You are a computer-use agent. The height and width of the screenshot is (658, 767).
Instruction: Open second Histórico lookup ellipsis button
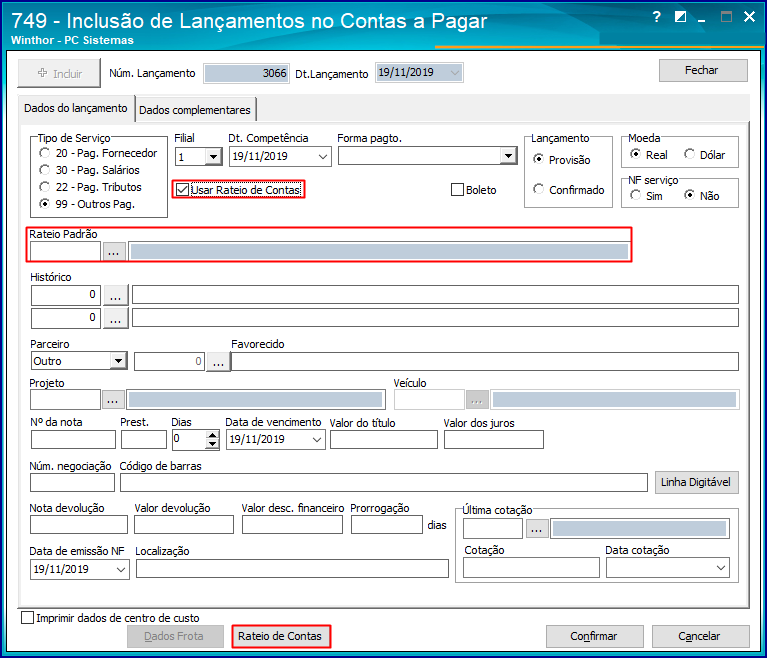pyautogui.click(x=115, y=318)
